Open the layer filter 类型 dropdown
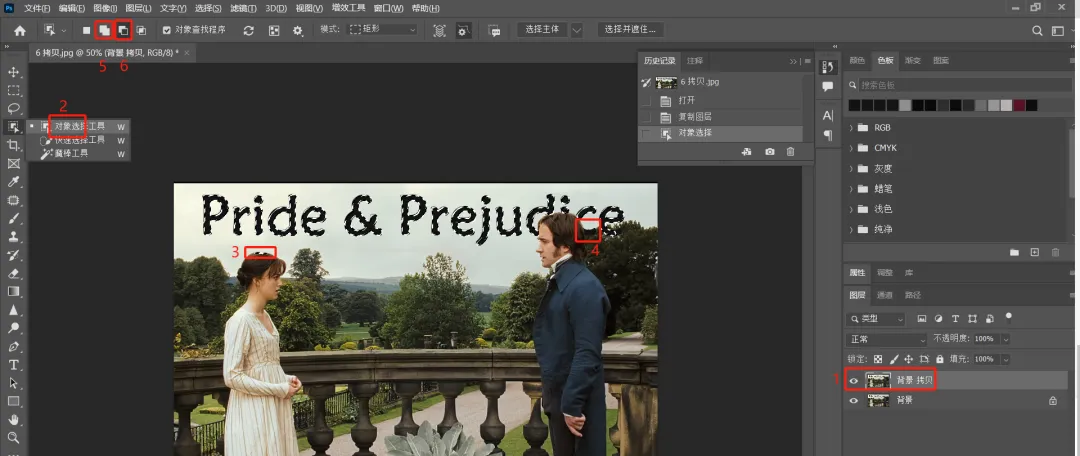Viewport: 1080px width, 456px height. (875, 319)
